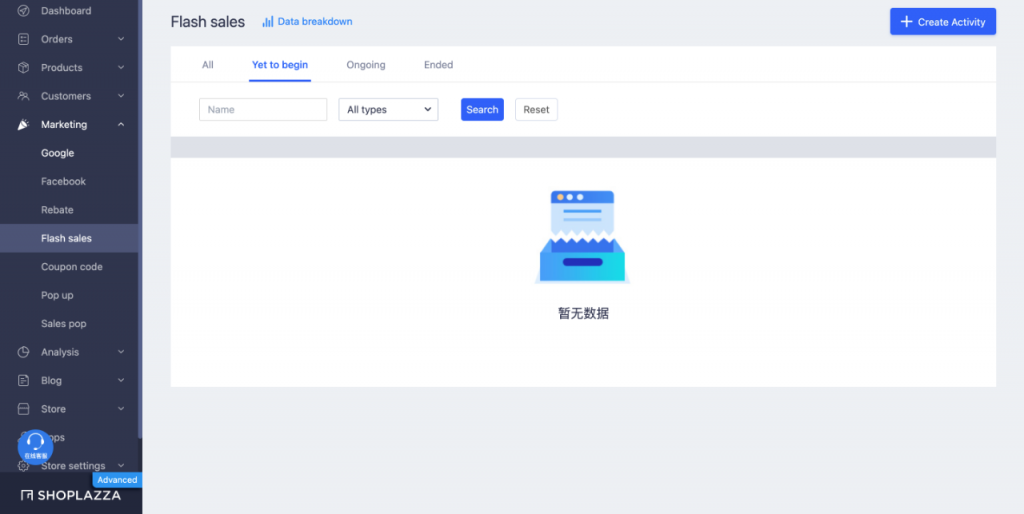Click the 暂无数据 empty-state text
This screenshot has height=514, width=1024.
click(583, 313)
